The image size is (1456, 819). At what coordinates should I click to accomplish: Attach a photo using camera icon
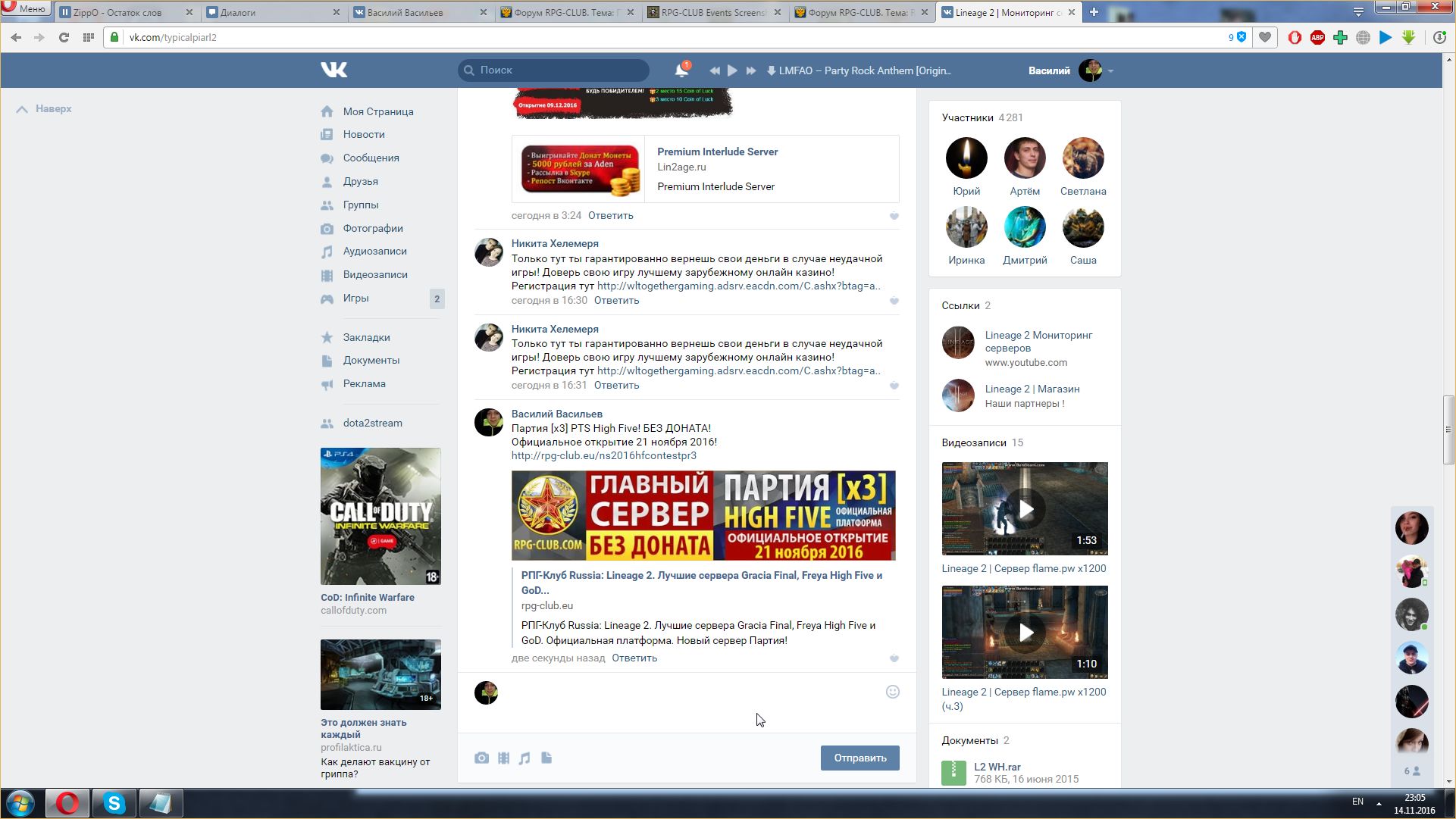pyautogui.click(x=481, y=758)
